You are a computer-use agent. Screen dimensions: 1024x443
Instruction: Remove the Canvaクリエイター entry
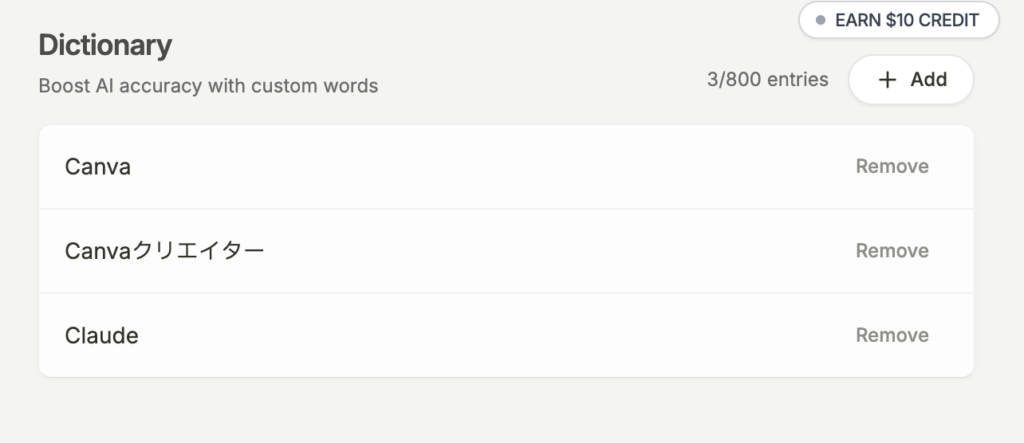coord(892,251)
